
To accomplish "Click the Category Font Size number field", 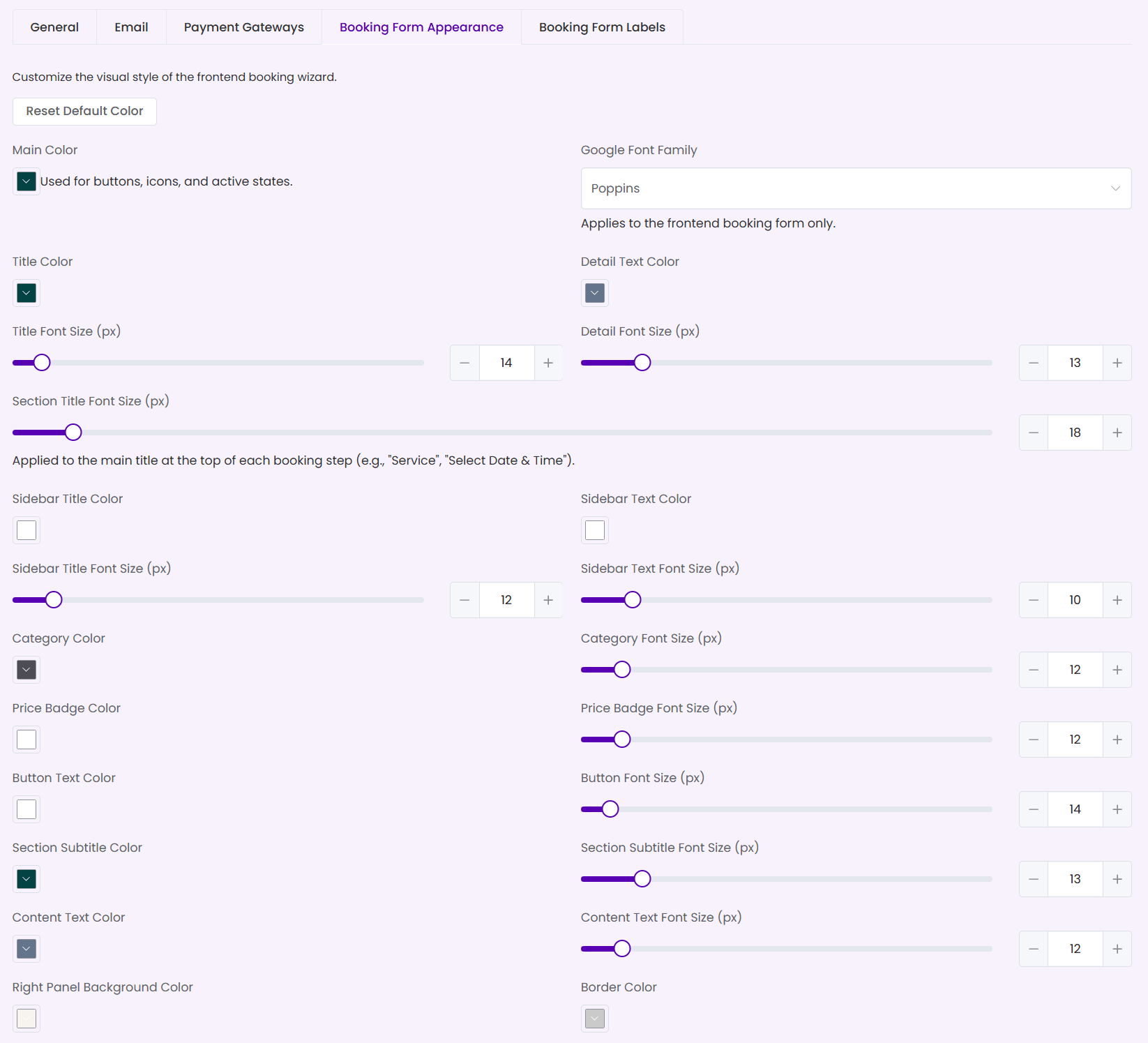I will pyautogui.click(x=1075, y=670).
